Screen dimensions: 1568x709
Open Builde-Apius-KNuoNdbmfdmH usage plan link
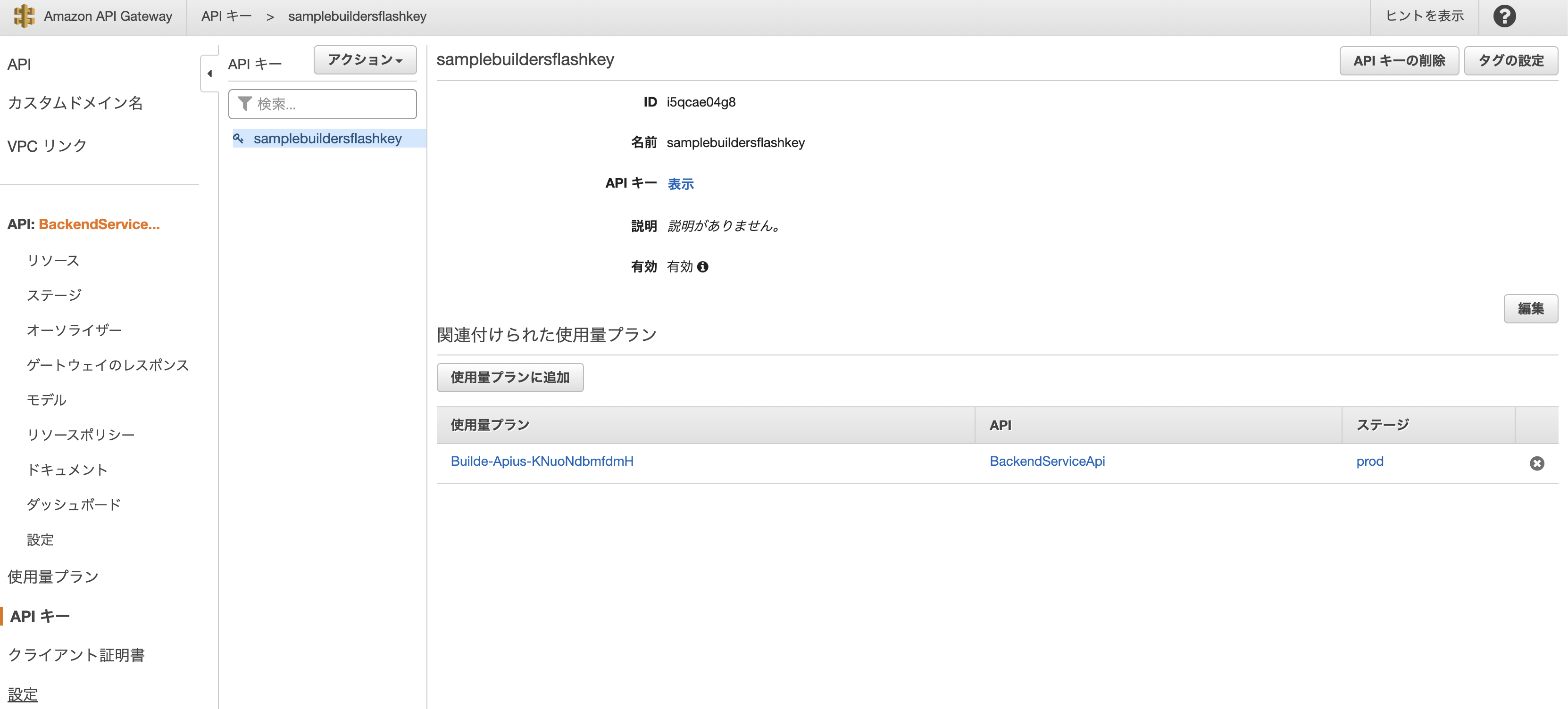point(542,462)
